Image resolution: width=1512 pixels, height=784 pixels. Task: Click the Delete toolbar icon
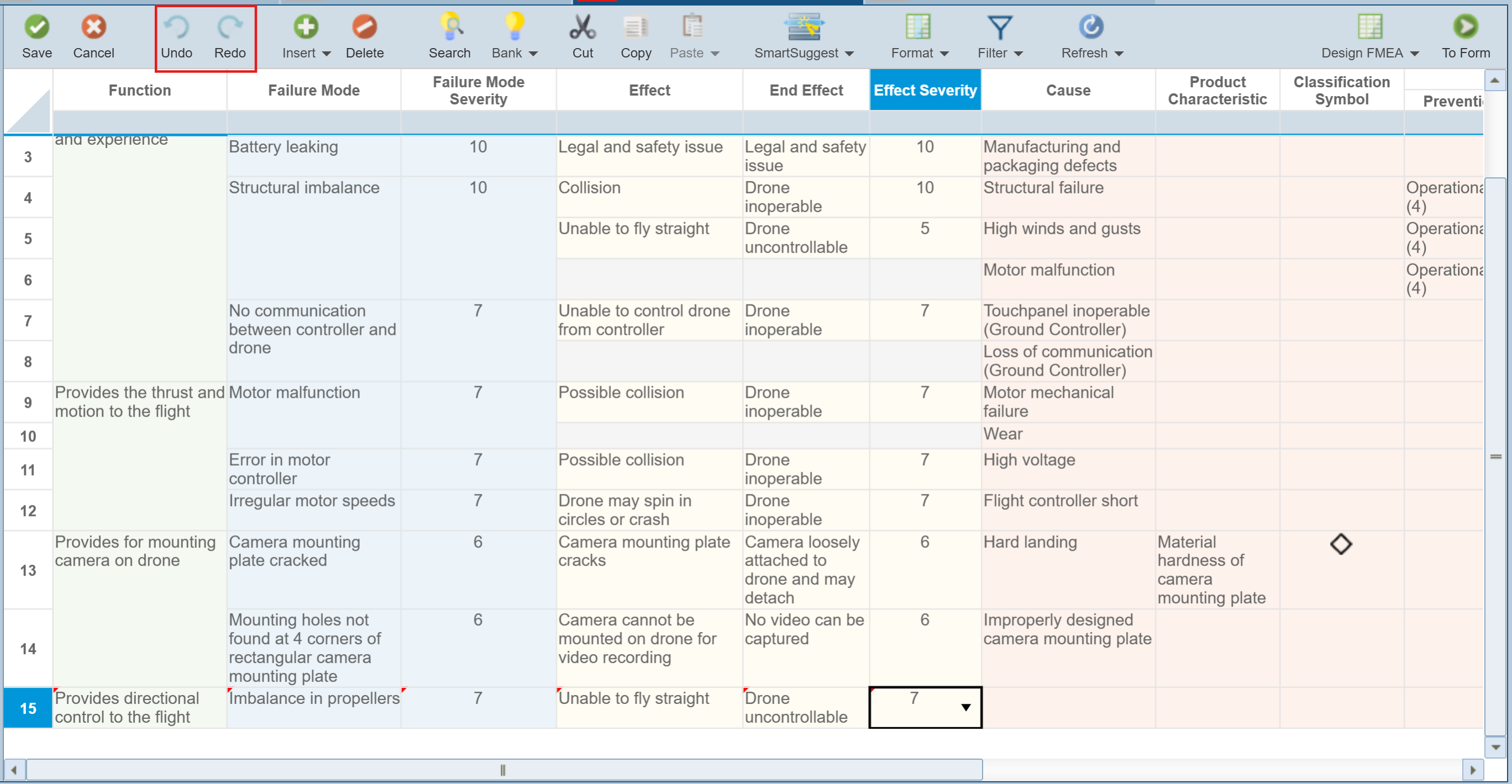365,27
